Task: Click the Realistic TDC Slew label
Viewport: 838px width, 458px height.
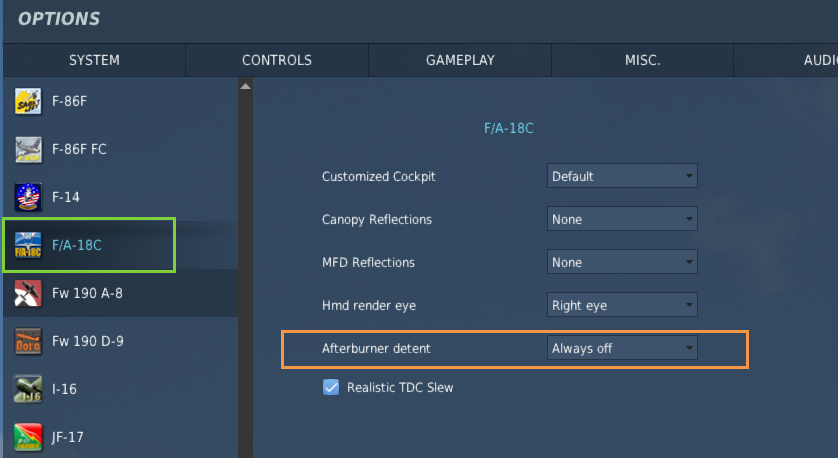Action: [400, 387]
